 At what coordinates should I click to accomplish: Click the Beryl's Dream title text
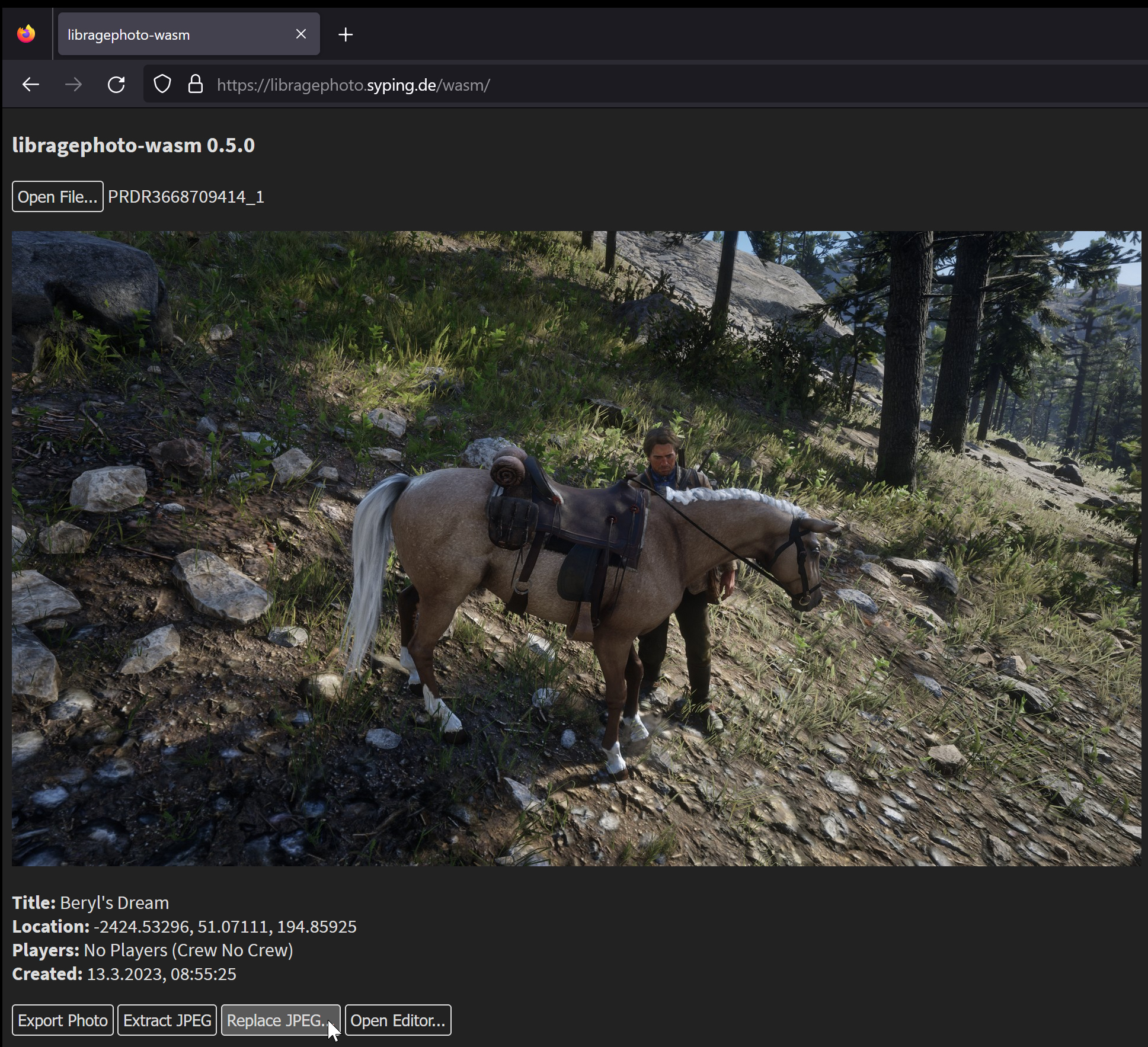pos(114,902)
